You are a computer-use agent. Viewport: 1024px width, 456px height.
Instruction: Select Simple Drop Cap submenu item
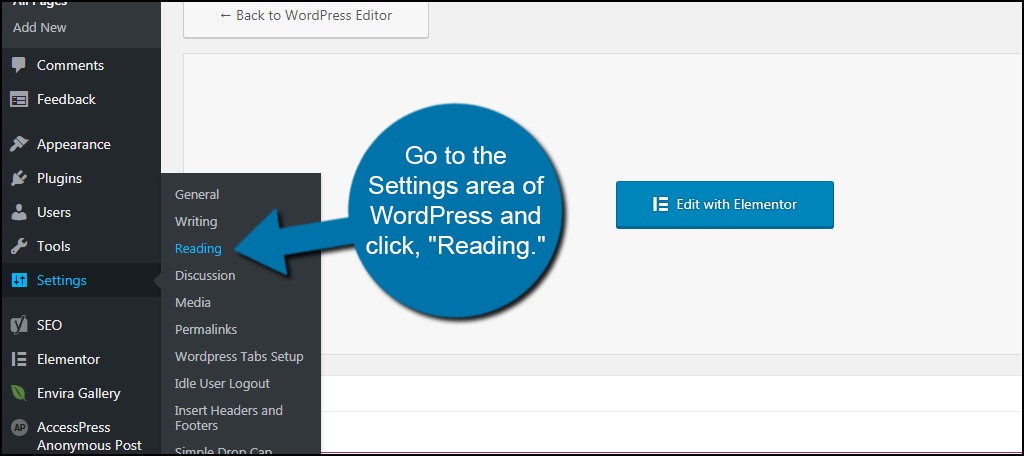pos(223,451)
